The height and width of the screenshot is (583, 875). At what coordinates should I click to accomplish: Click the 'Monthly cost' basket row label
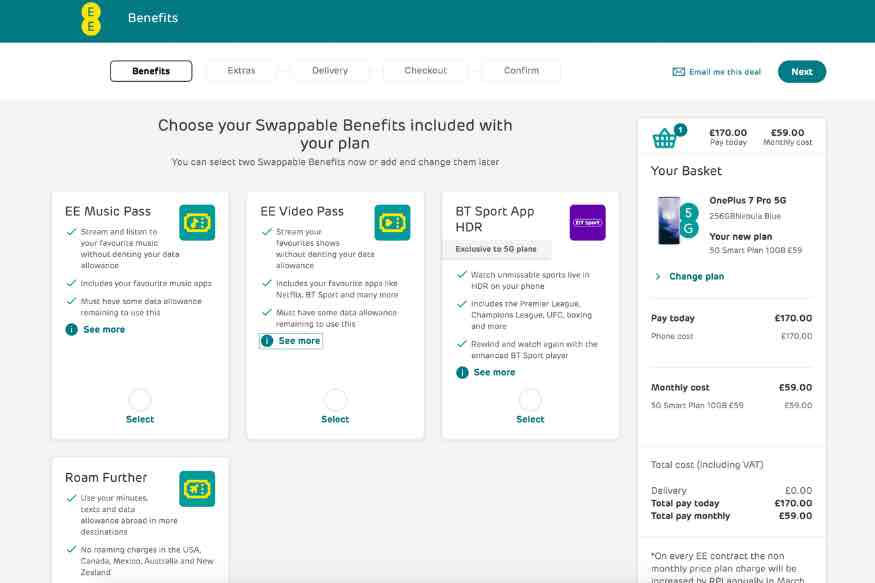click(680, 388)
